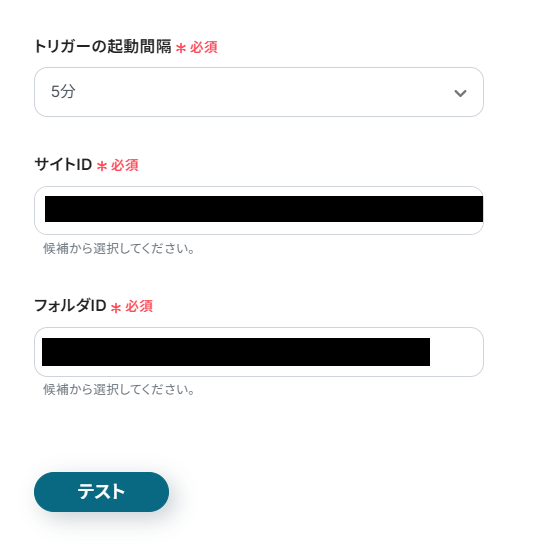Click the トリガーの起動間隔 label
Viewport: 535px width, 547px height.
point(103,46)
